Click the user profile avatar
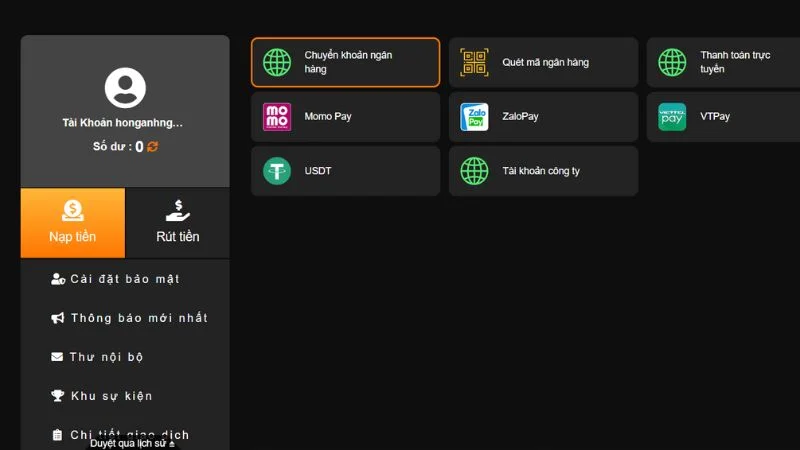Image resolution: width=800 pixels, height=450 pixels. tap(125, 88)
